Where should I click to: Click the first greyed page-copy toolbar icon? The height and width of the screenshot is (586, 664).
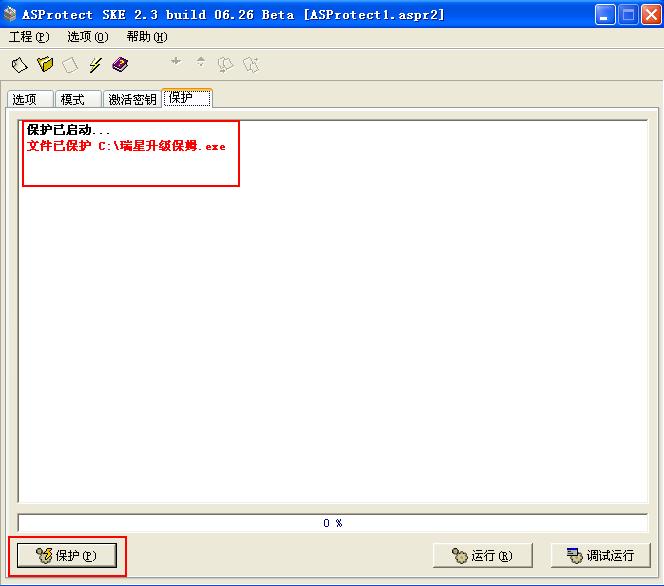coord(225,65)
